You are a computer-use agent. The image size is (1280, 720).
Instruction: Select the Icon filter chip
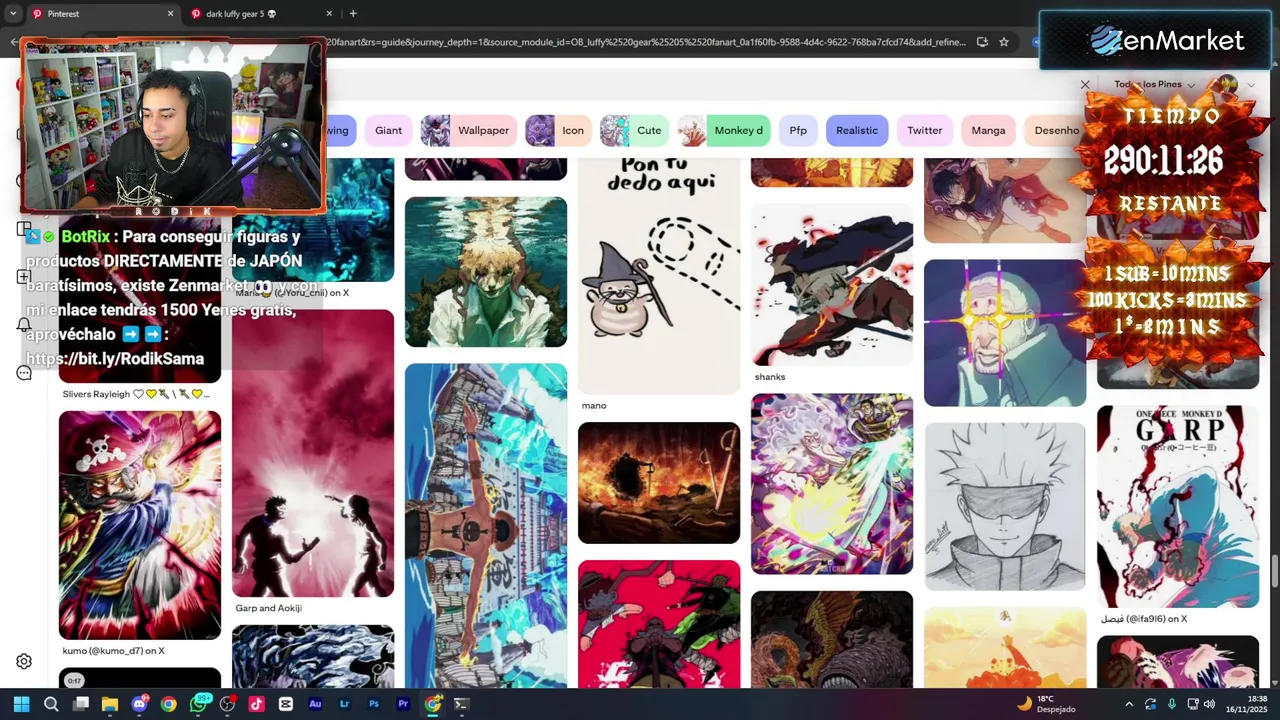[558, 131]
